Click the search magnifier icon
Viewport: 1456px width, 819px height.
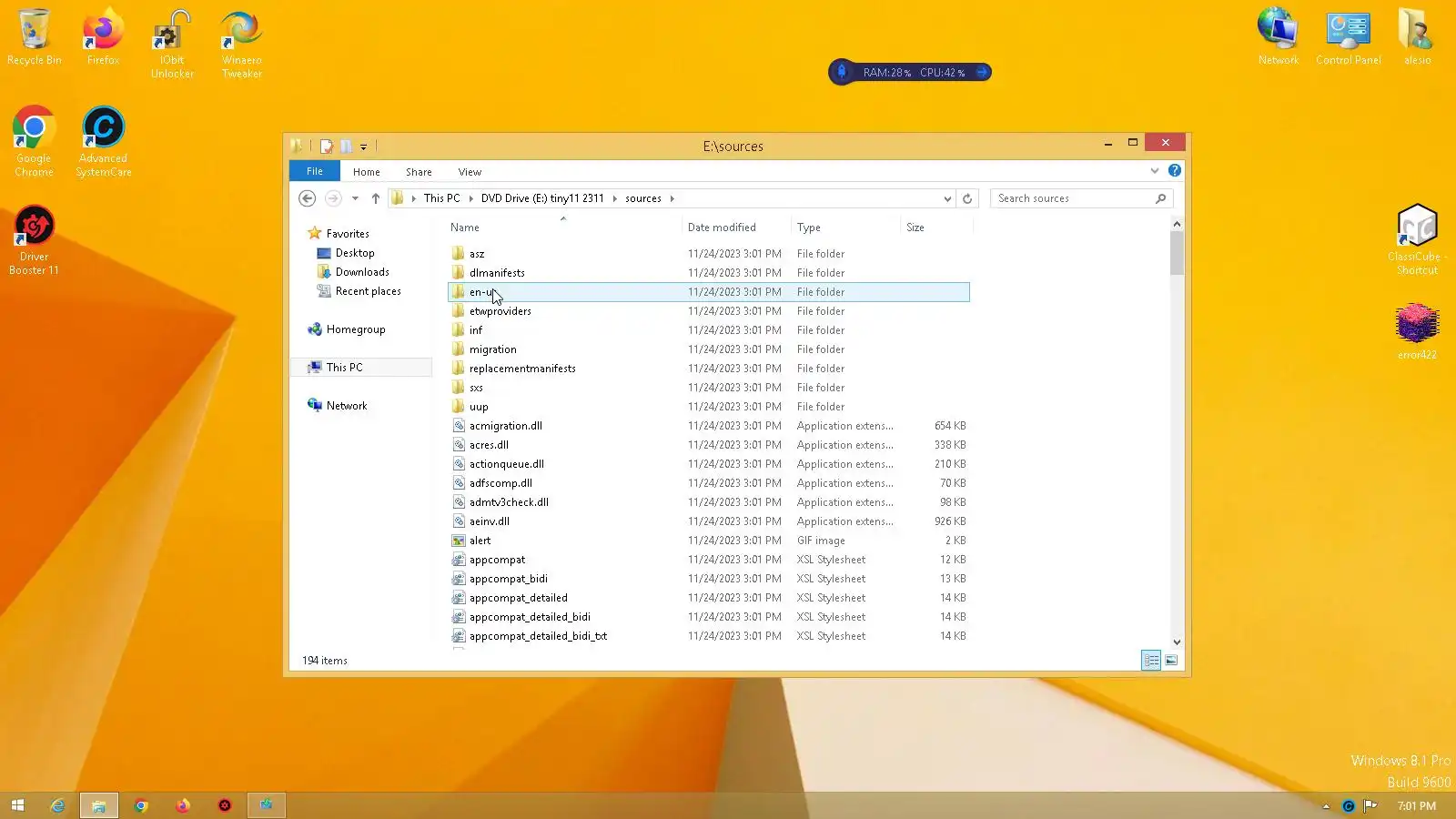[1160, 198]
